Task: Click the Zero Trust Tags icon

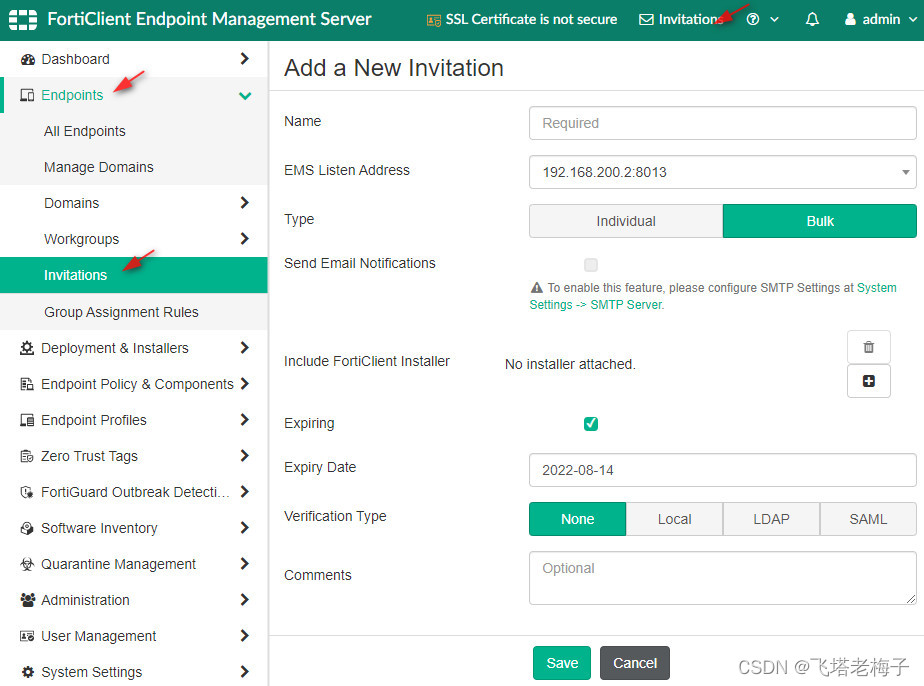Action: click(x=27, y=456)
